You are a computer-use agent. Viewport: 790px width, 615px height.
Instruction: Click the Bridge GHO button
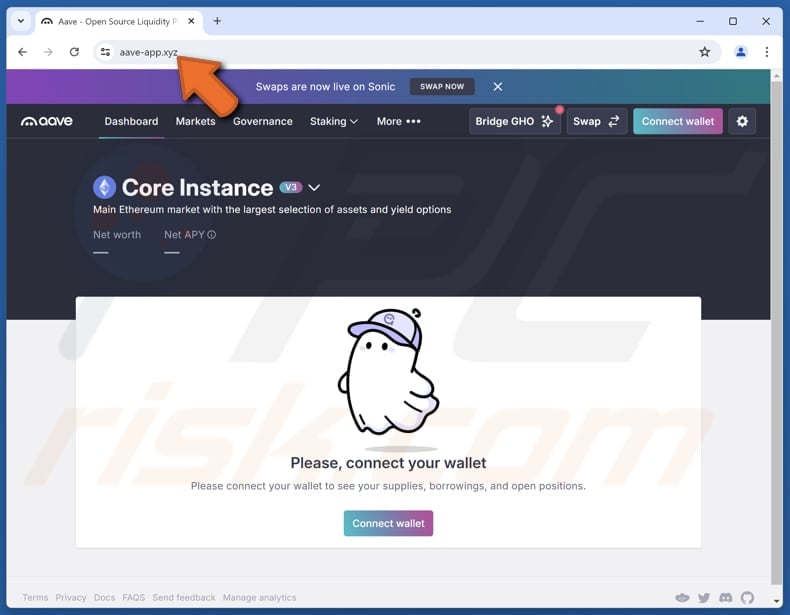[514, 121]
